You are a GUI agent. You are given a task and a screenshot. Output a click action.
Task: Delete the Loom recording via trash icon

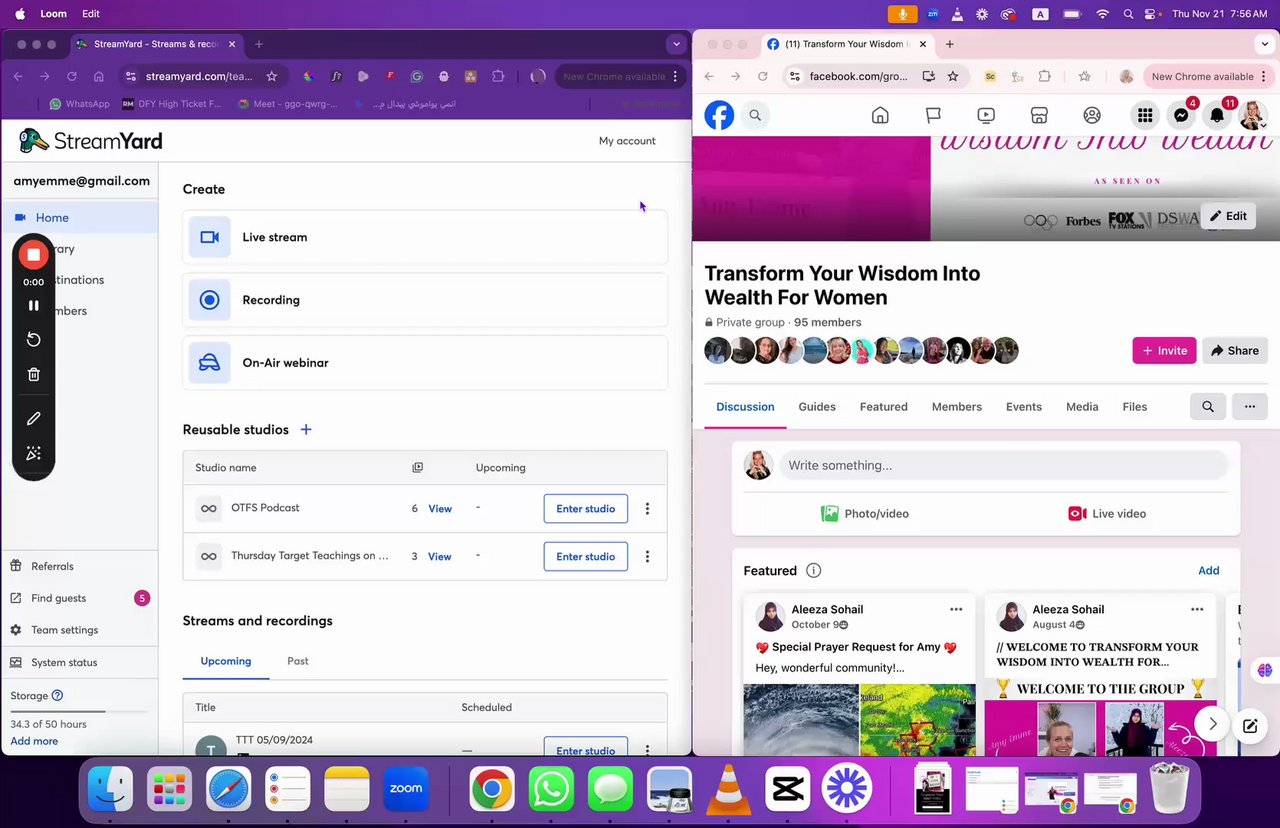(x=33, y=374)
